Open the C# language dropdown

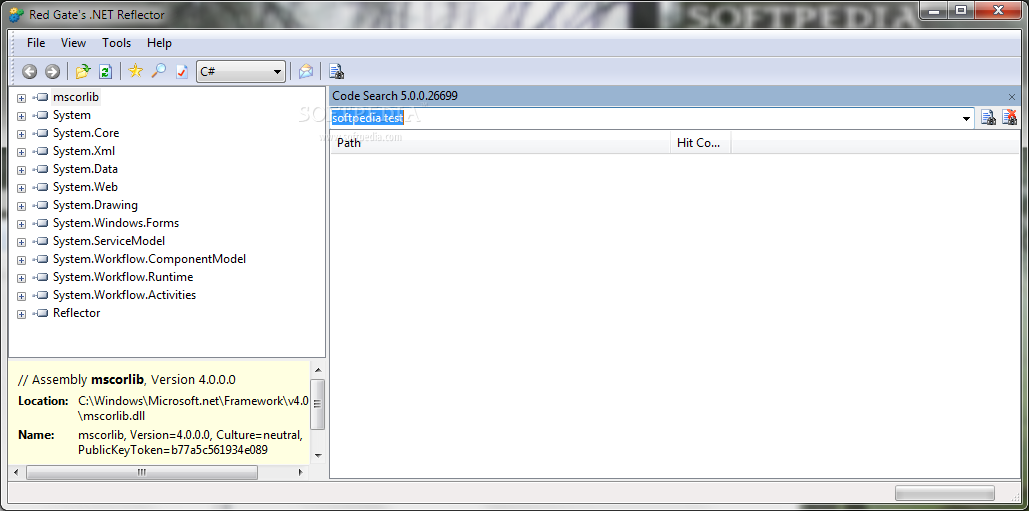point(277,72)
